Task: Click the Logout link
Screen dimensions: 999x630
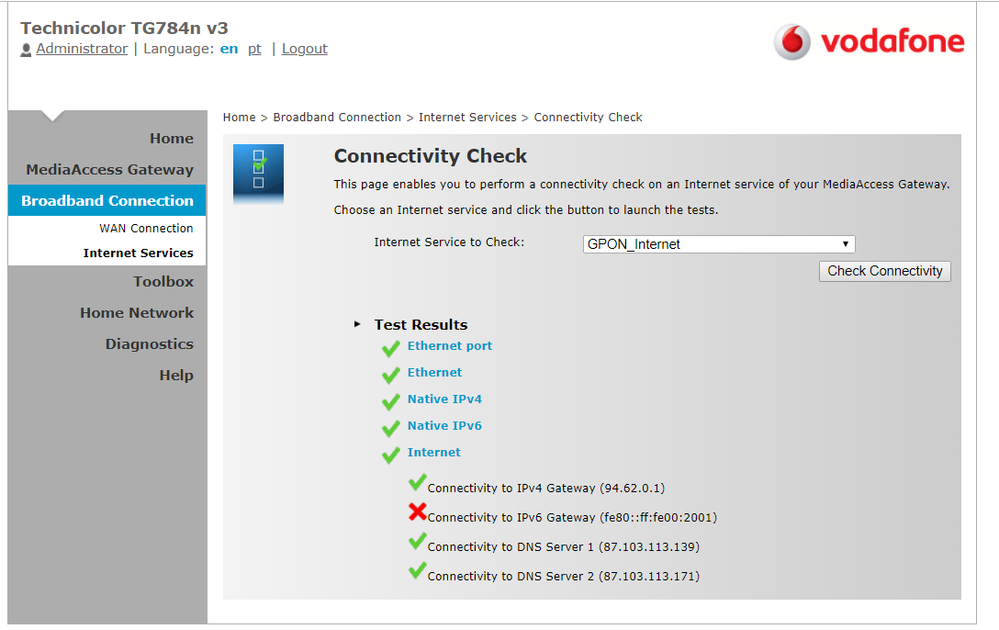Action: 304,49
